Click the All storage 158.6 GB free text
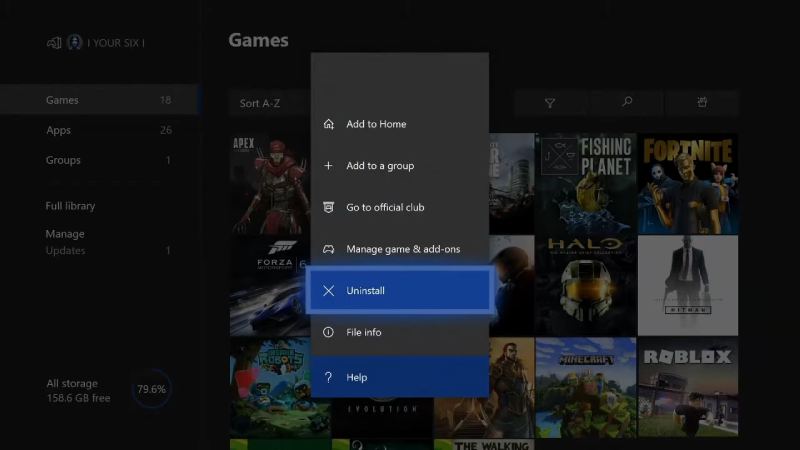 tap(78, 391)
